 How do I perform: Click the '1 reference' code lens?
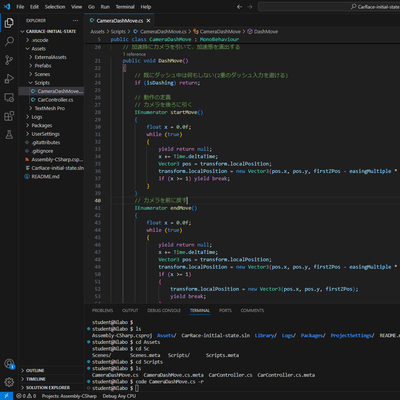[x=134, y=54]
